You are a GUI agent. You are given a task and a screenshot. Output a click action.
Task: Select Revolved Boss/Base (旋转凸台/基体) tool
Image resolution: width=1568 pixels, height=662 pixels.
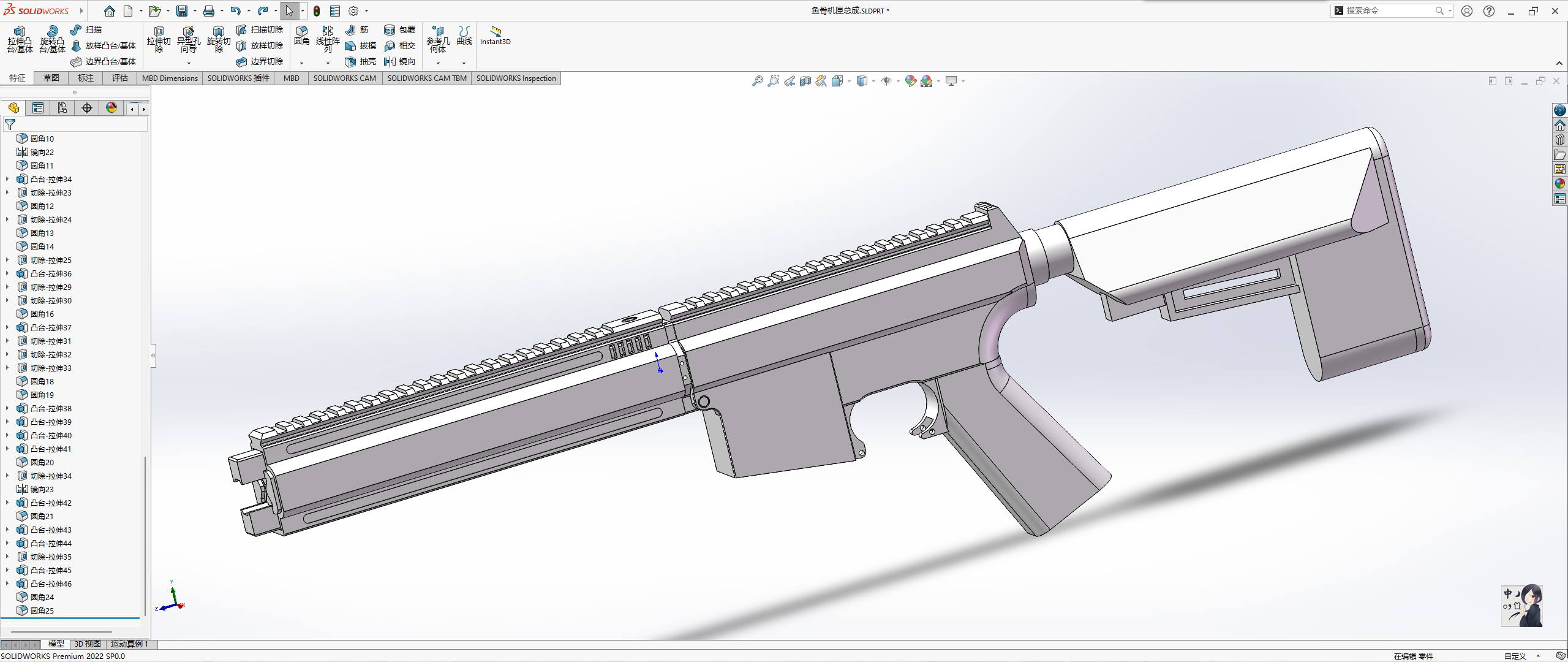click(x=52, y=40)
